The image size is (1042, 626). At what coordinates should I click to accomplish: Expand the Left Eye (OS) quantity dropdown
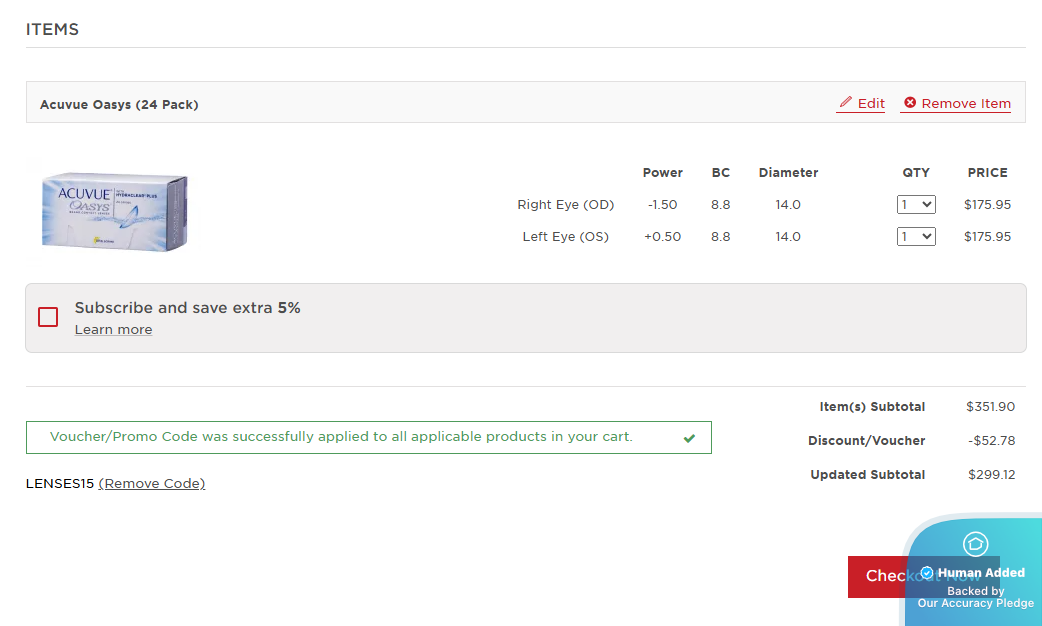pos(915,237)
